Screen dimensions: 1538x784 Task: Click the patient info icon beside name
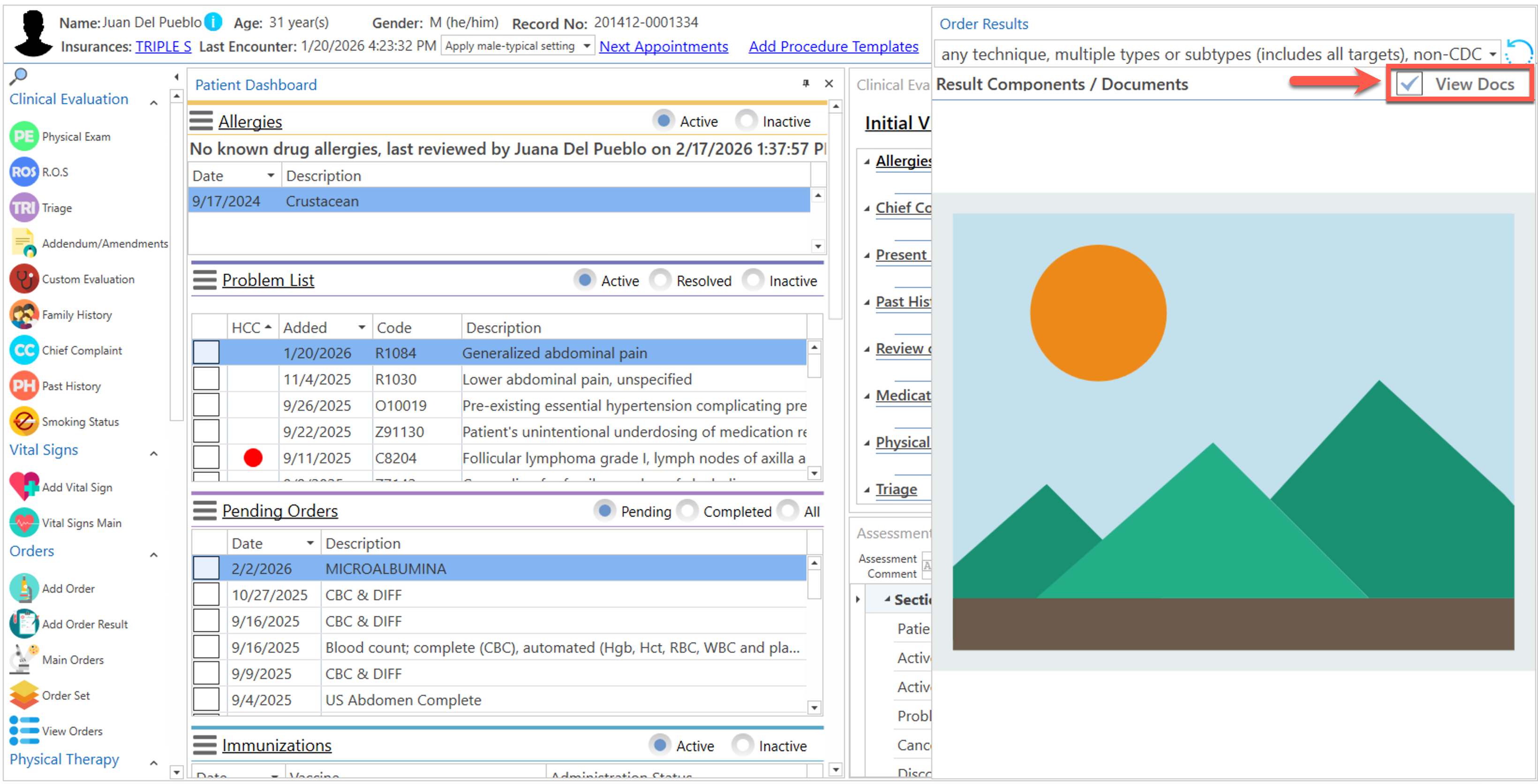pyautogui.click(x=213, y=22)
